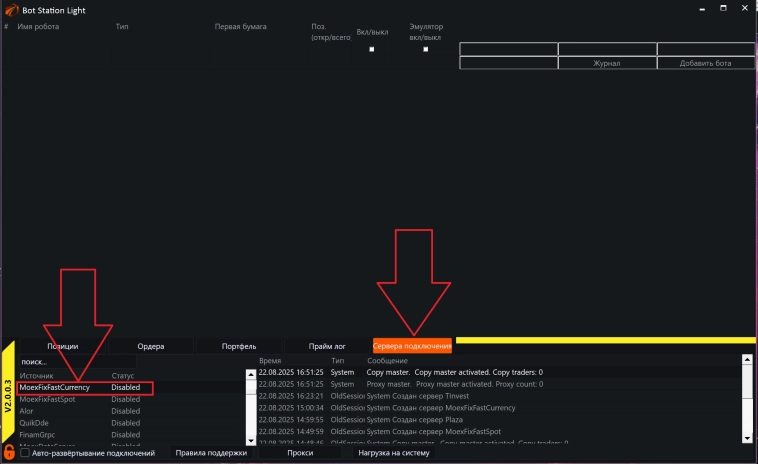Select the Сервера подключения tab

pos(412,346)
